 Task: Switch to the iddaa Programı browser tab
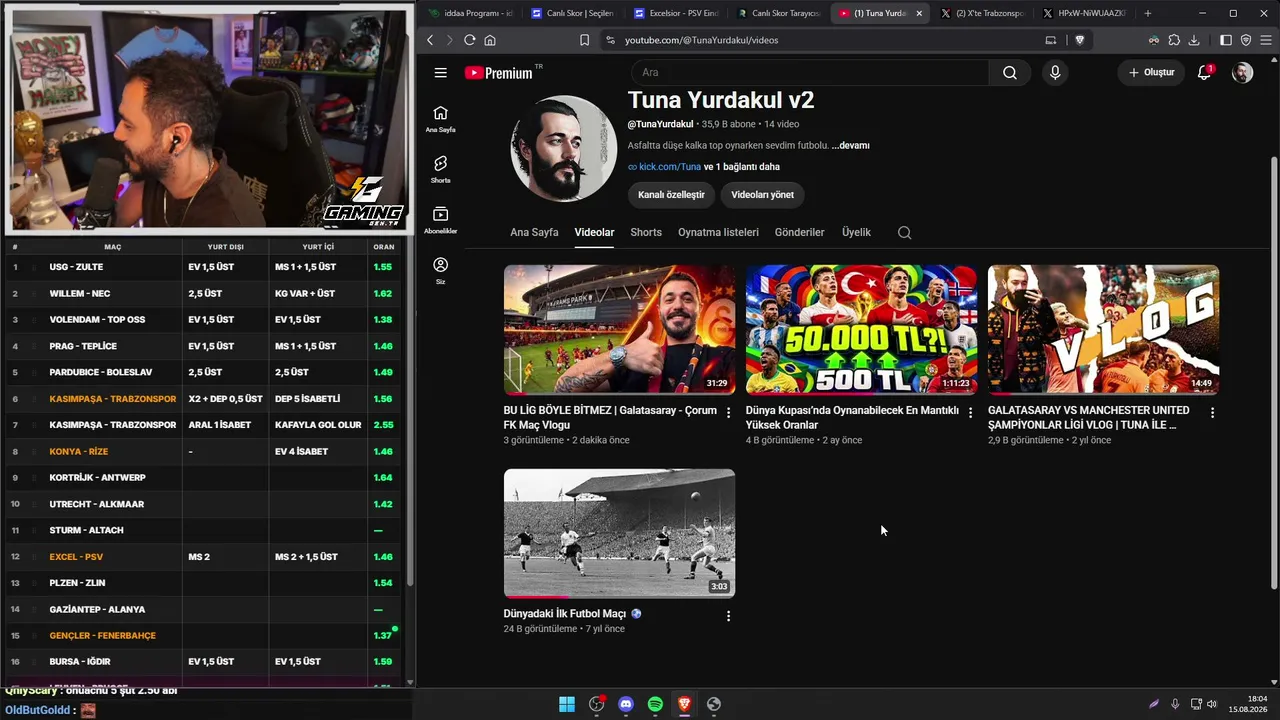tap(470, 13)
